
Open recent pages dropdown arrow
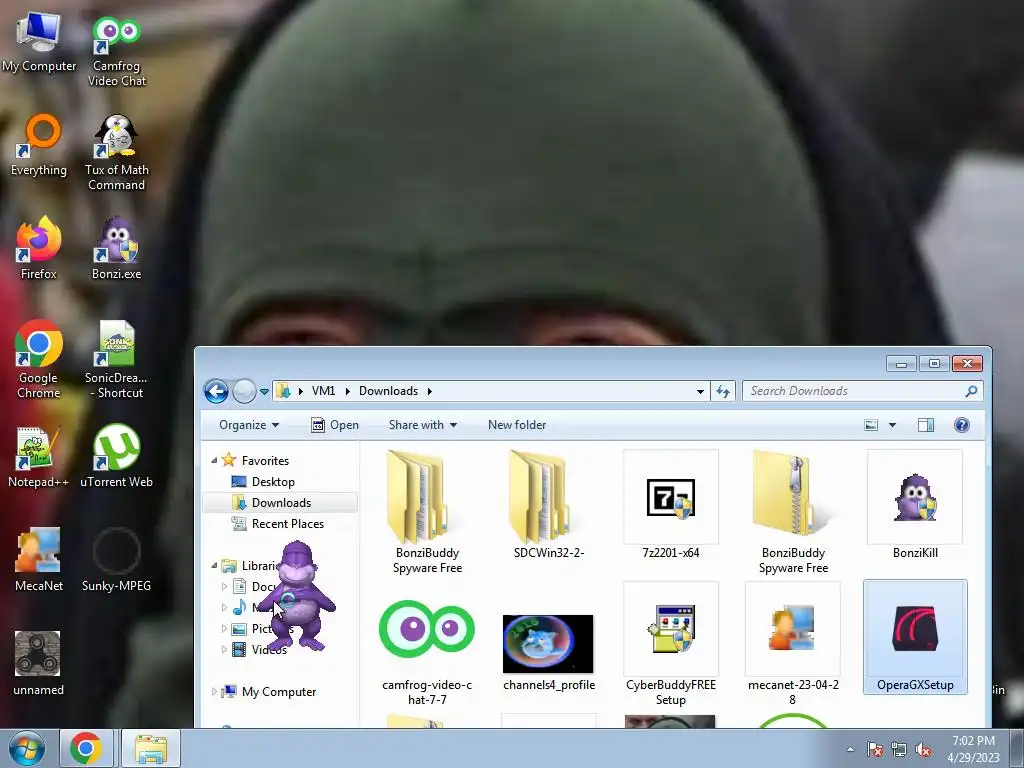tap(264, 392)
